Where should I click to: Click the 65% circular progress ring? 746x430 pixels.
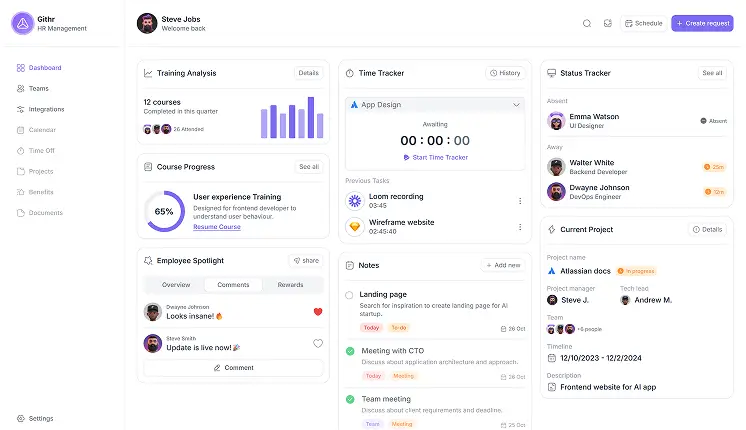[x=164, y=211]
